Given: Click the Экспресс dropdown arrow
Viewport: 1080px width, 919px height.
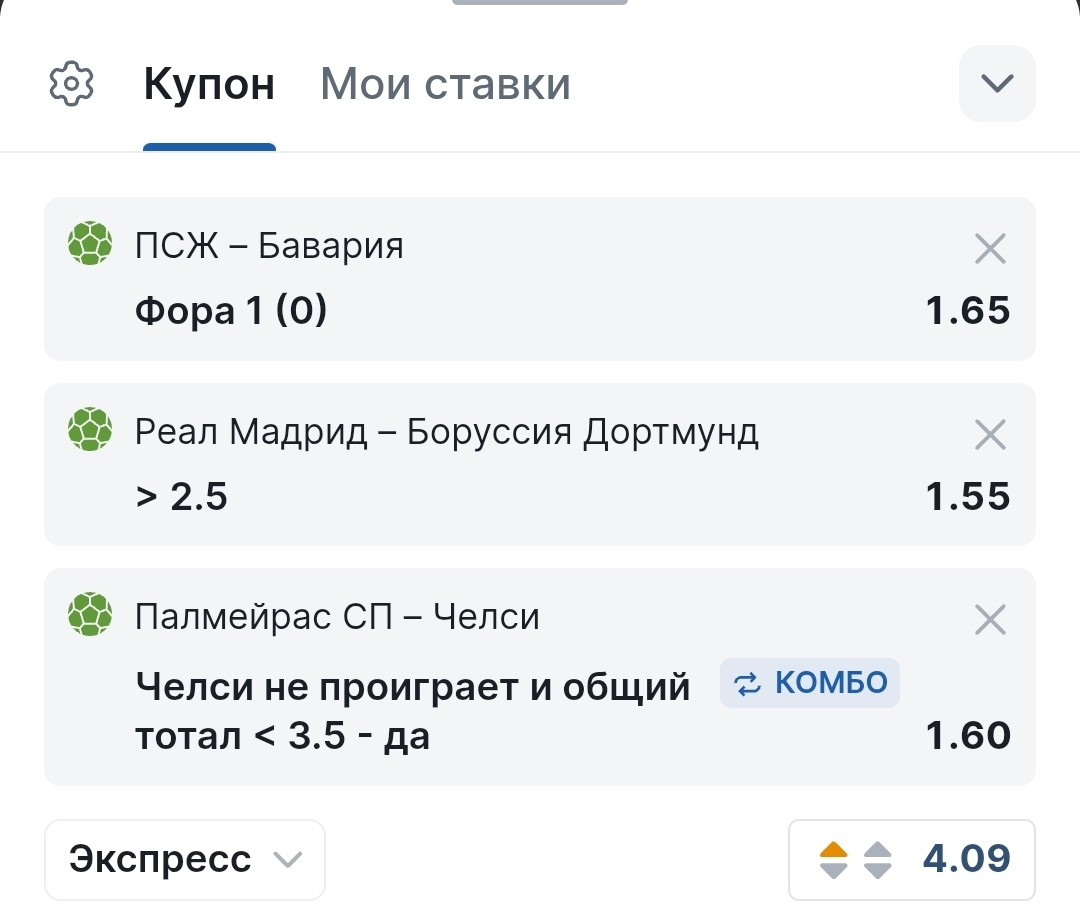Looking at the screenshot, I should pyautogui.click(x=287, y=860).
